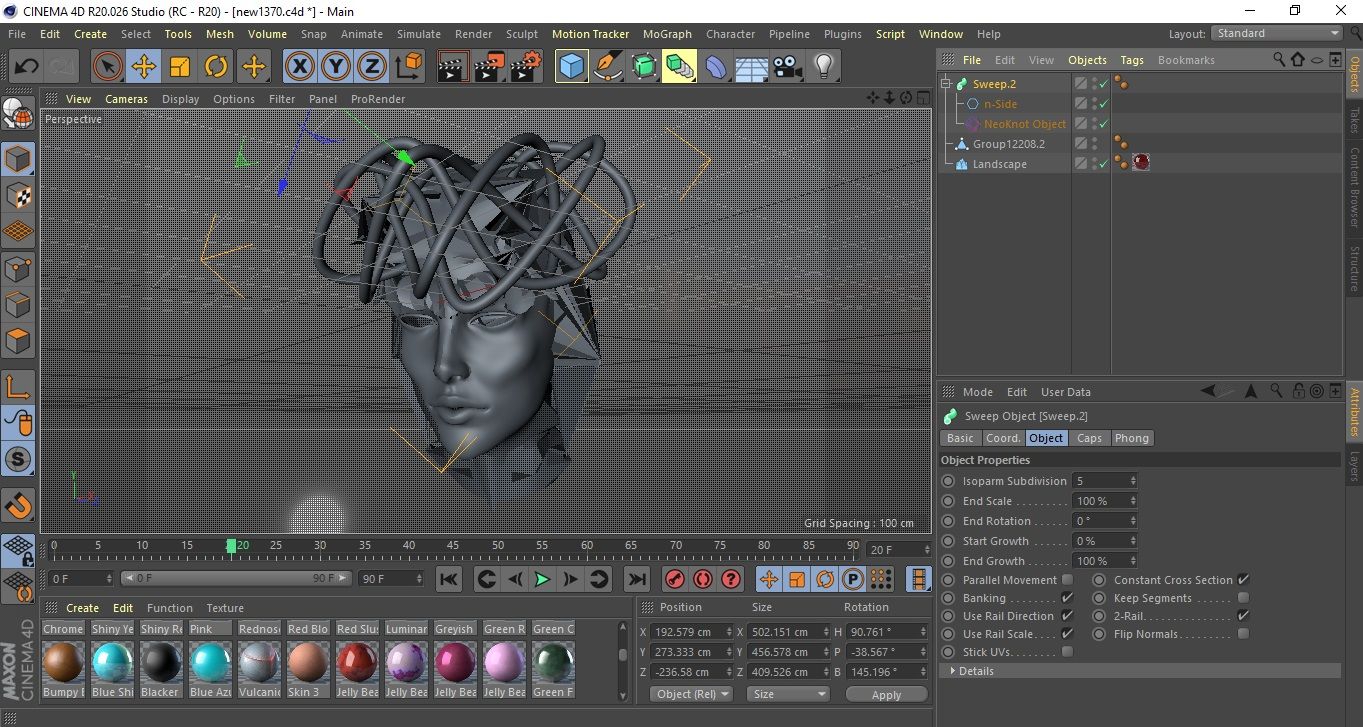Toggle Autokeying button
Image resolution: width=1363 pixels, height=727 pixels.
click(703, 579)
